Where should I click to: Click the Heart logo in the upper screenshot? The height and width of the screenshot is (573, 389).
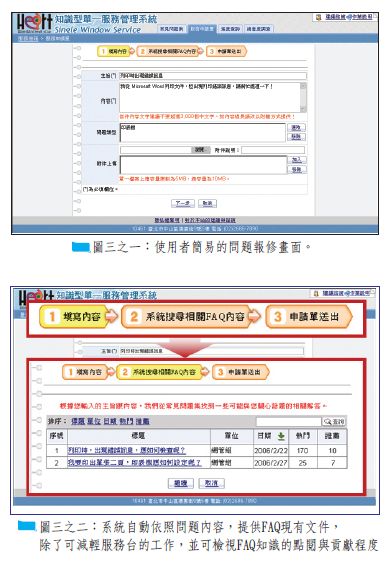click(34, 23)
